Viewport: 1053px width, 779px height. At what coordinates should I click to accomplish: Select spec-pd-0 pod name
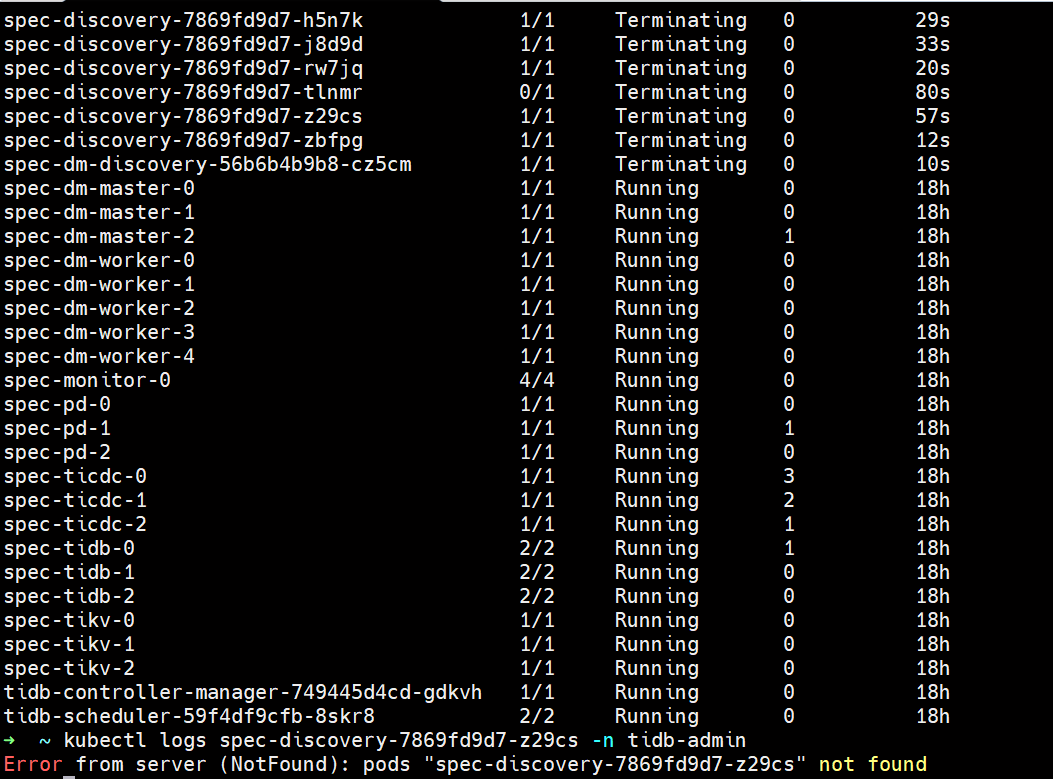point(57,405)
